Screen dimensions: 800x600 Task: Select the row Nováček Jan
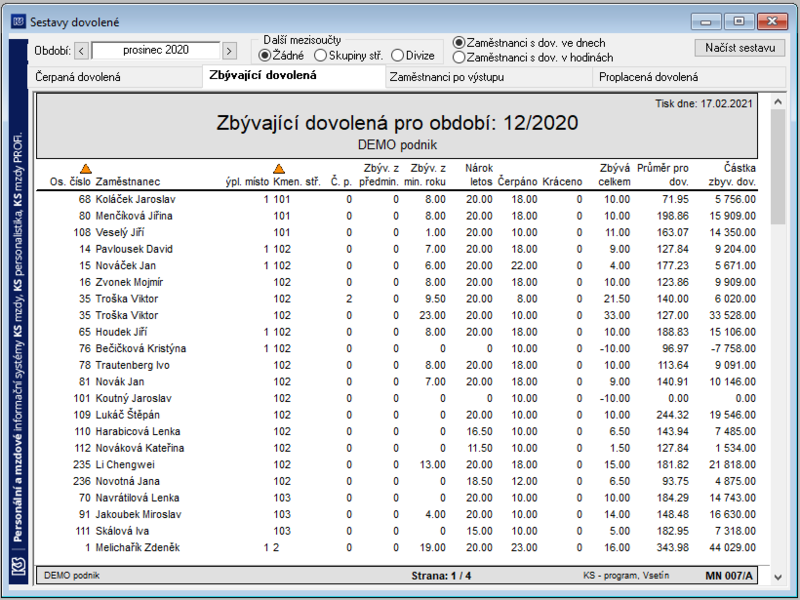(397, 266)
